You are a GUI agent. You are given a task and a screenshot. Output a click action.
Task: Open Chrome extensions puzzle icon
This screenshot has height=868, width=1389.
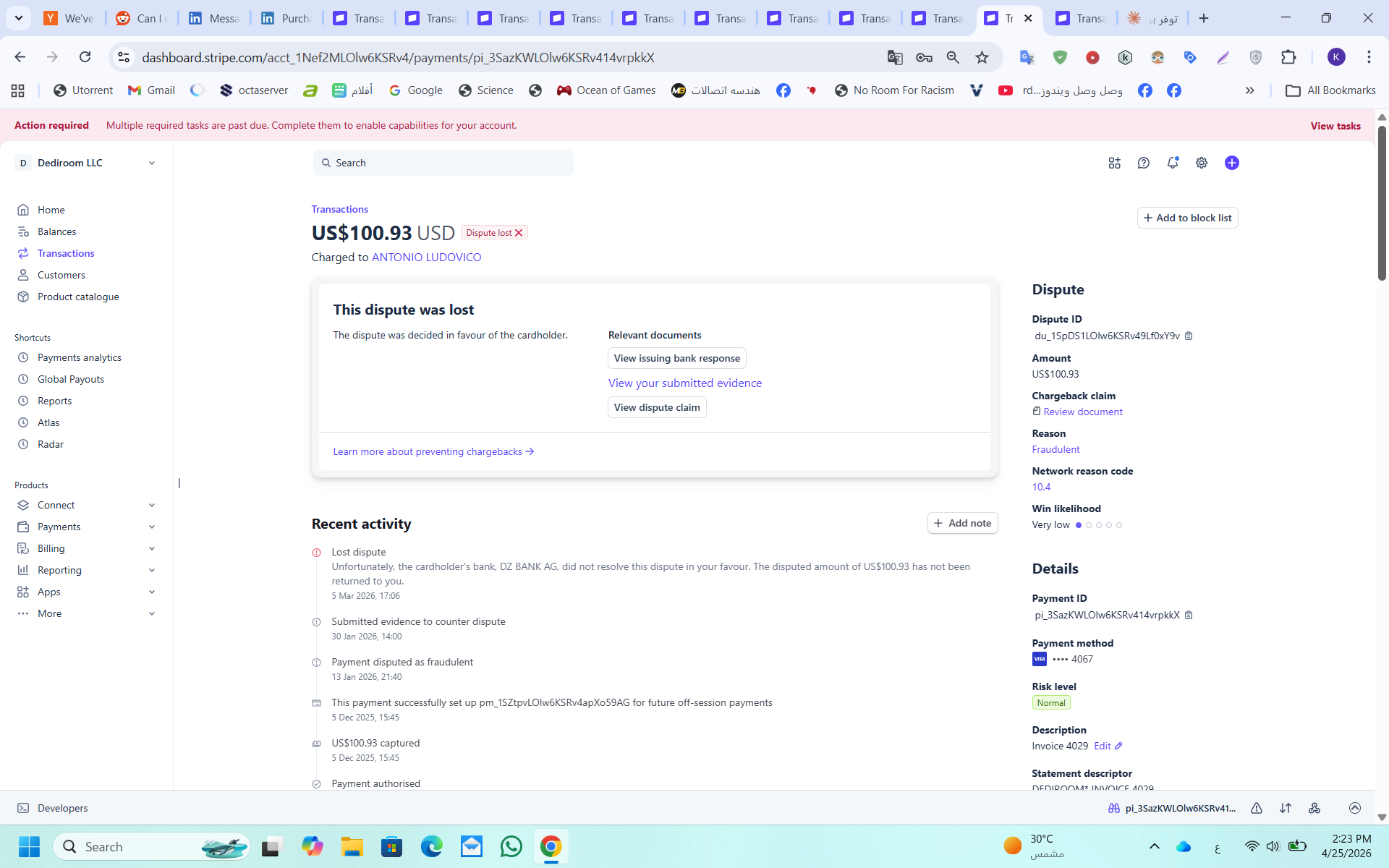1288,57
